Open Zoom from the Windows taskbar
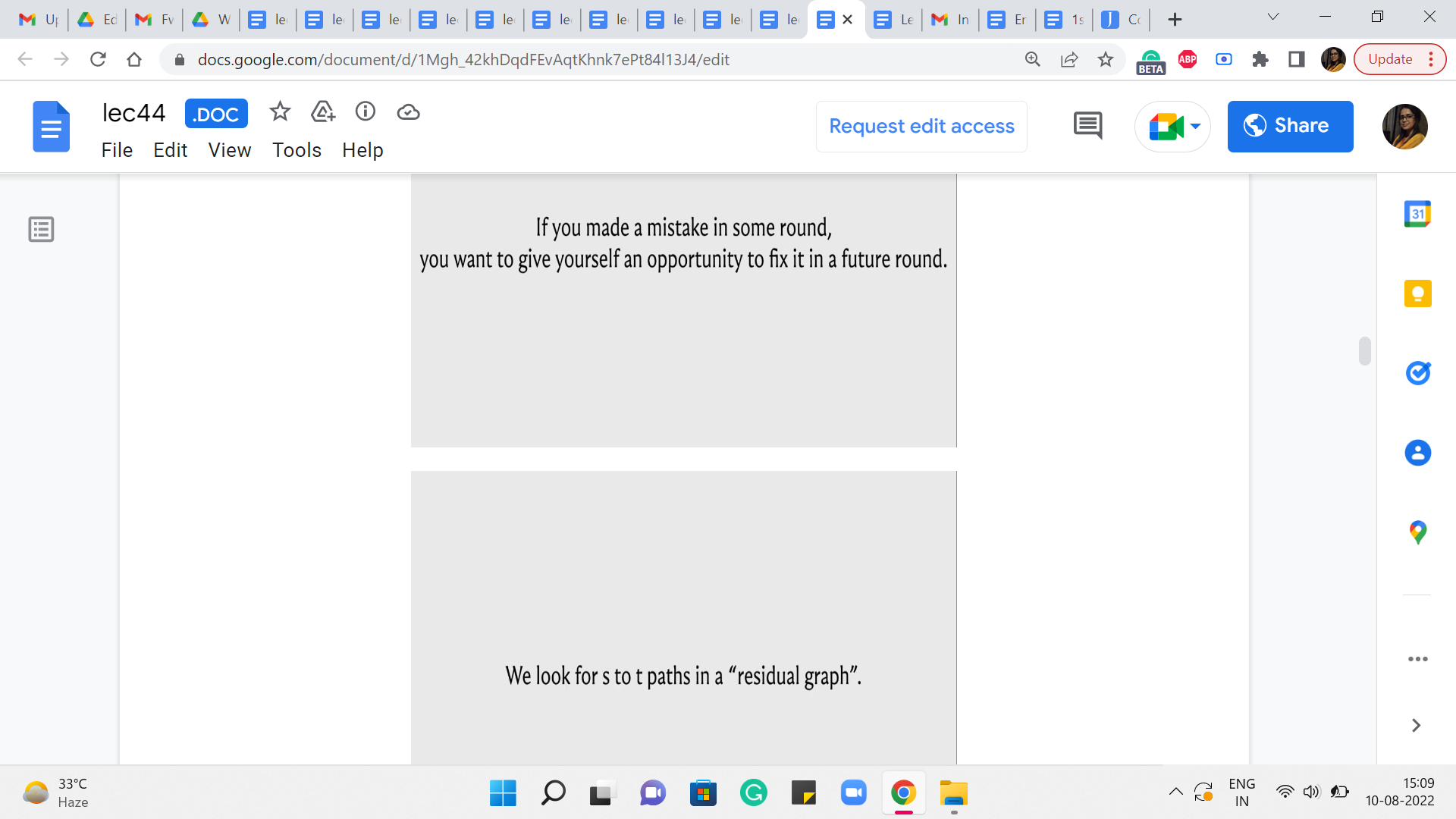Image resolution: width=1456 pixels, height=819 pixels. click(x=853, y=793)
